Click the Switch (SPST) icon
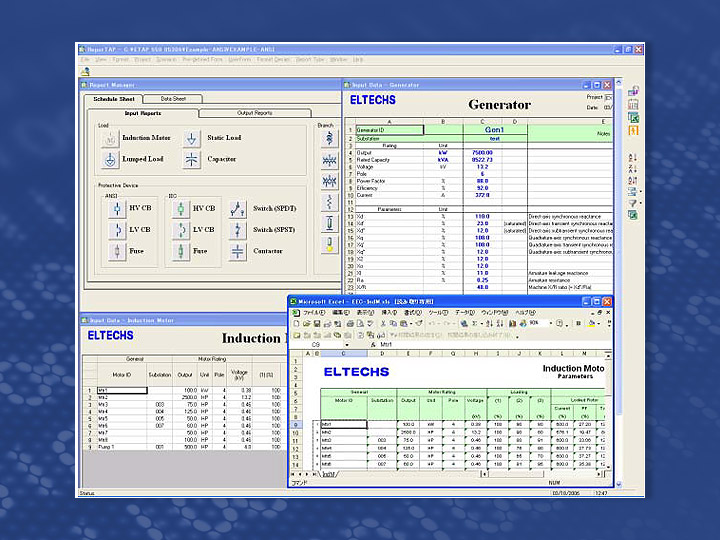This screenshot has width=720, height=540. tap(238, 230)
